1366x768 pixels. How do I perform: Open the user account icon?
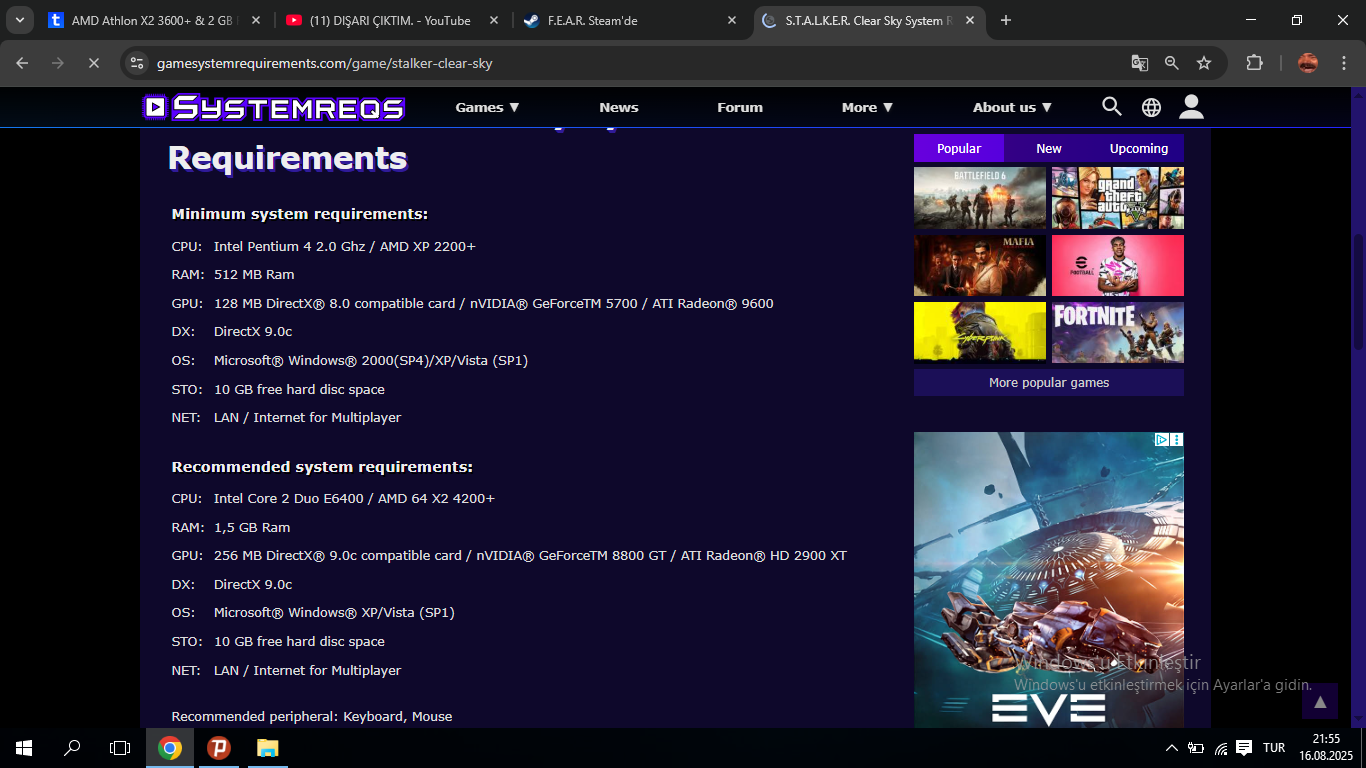tap(1191, 106)
